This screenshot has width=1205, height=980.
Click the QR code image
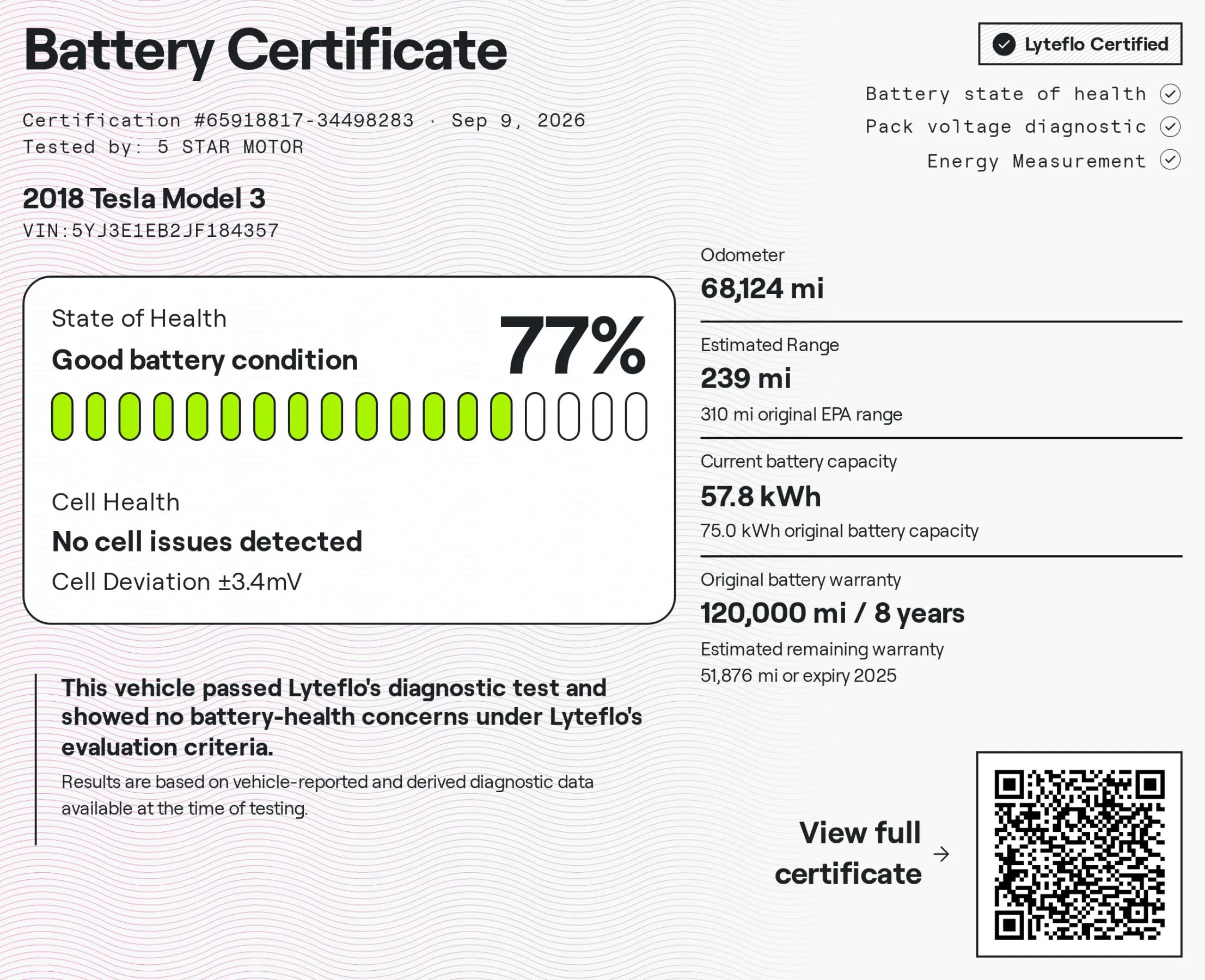(1079, 854)
